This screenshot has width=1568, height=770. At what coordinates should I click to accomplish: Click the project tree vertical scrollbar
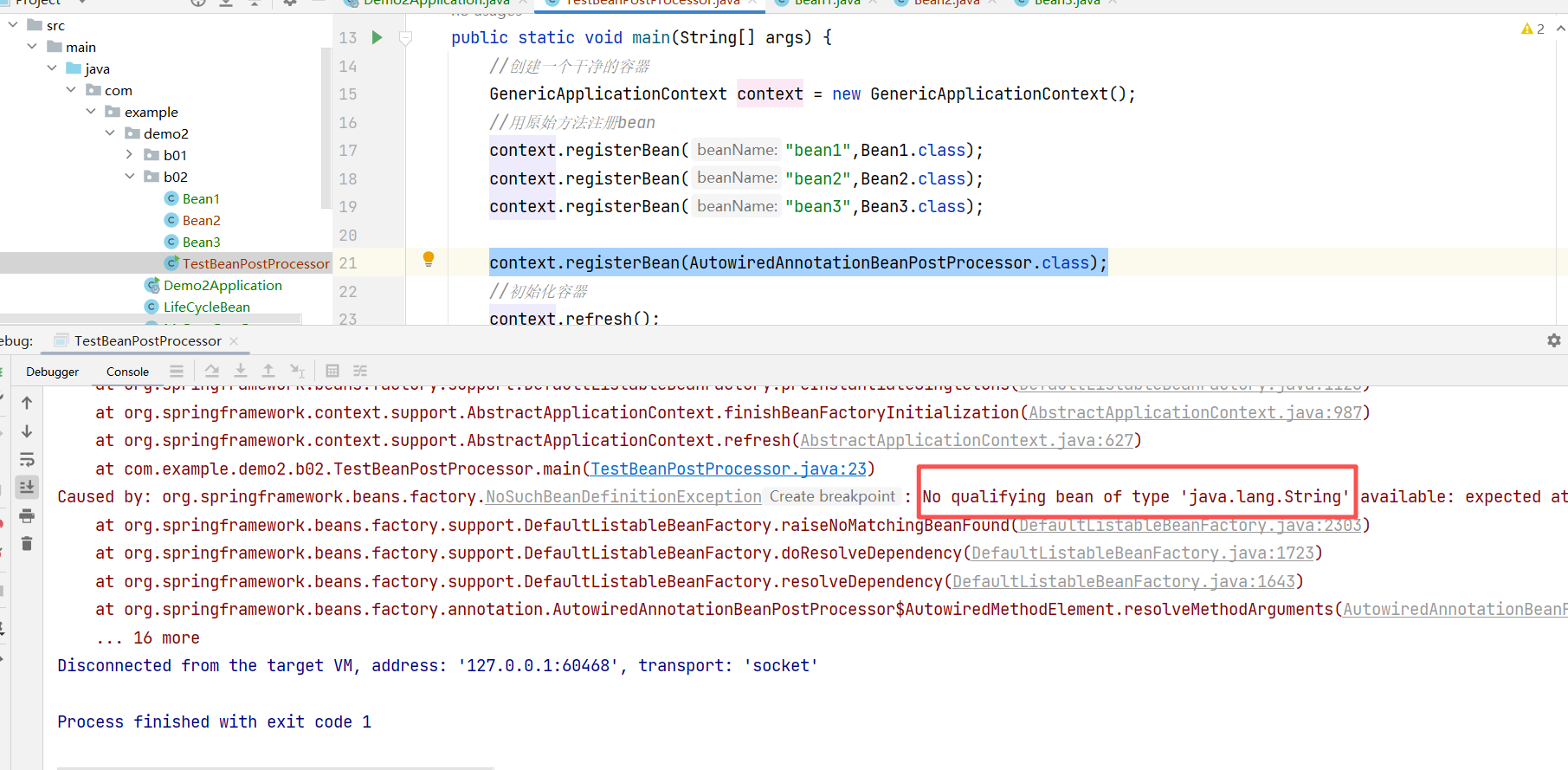click(x=326, y=128)
